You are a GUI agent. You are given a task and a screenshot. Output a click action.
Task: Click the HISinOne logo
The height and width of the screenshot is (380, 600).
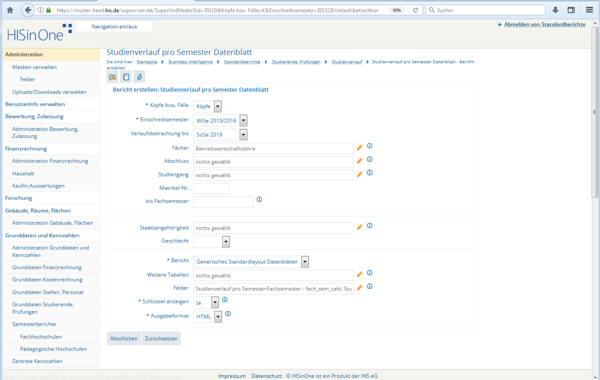point(39,34)
